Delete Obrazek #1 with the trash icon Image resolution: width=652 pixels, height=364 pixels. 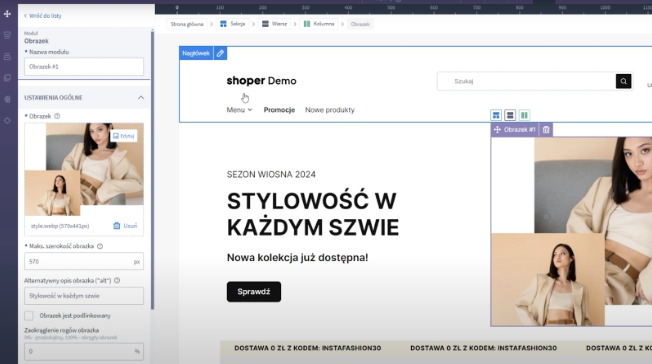(x=546, y=130)
